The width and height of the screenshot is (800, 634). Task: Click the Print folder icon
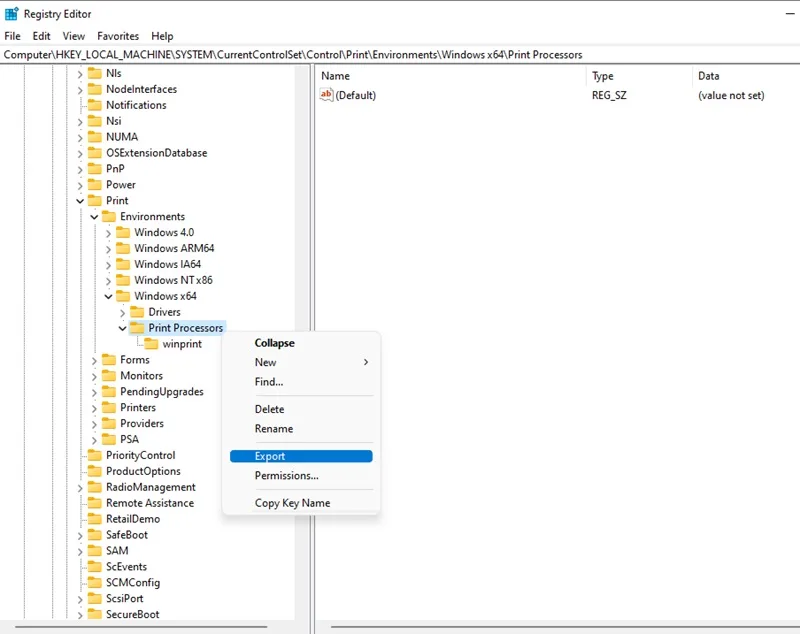[x=95, y=200]
